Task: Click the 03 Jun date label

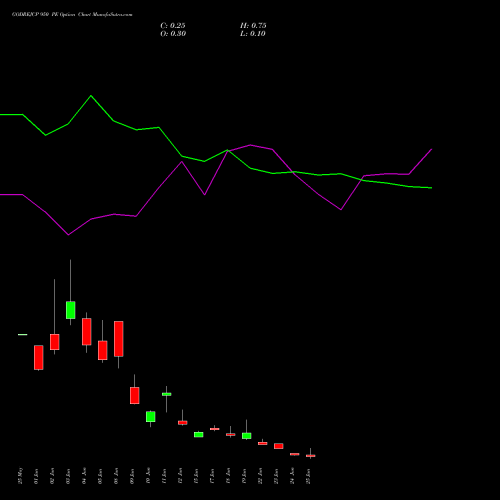Action: click(68, 476)
